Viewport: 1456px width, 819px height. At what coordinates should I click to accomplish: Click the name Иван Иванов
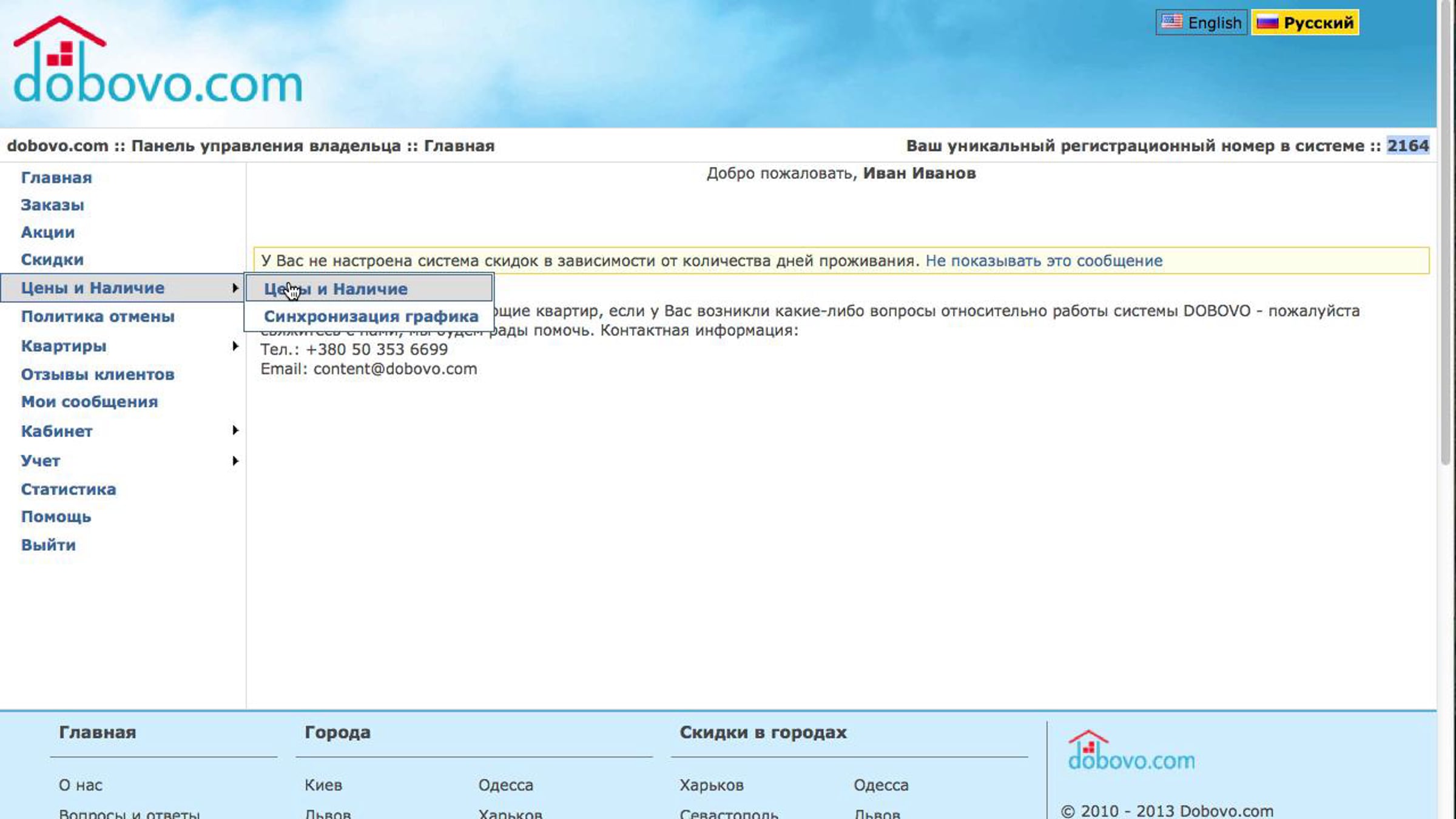point(919,173)
